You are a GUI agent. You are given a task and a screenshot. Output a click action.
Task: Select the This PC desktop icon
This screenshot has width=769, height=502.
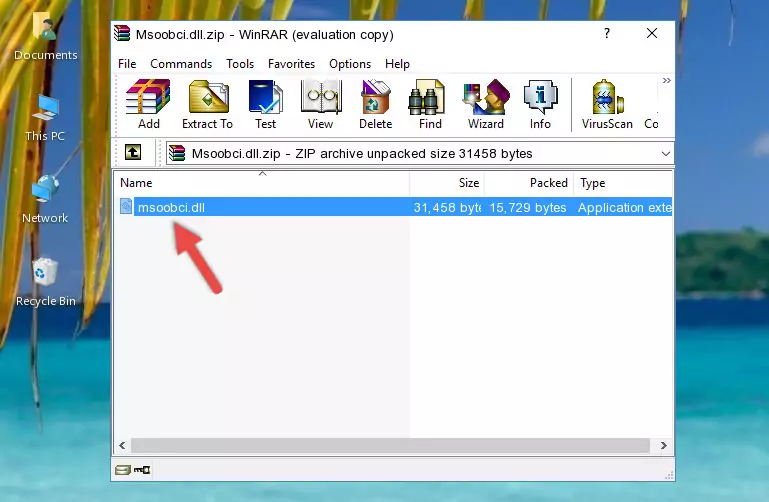click(45, 119)
